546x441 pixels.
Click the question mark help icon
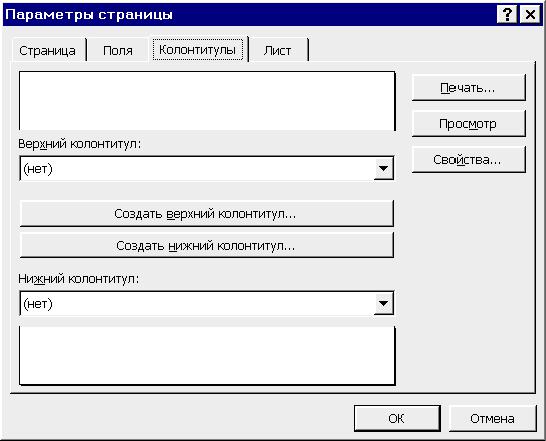click(x=507, y=15)
